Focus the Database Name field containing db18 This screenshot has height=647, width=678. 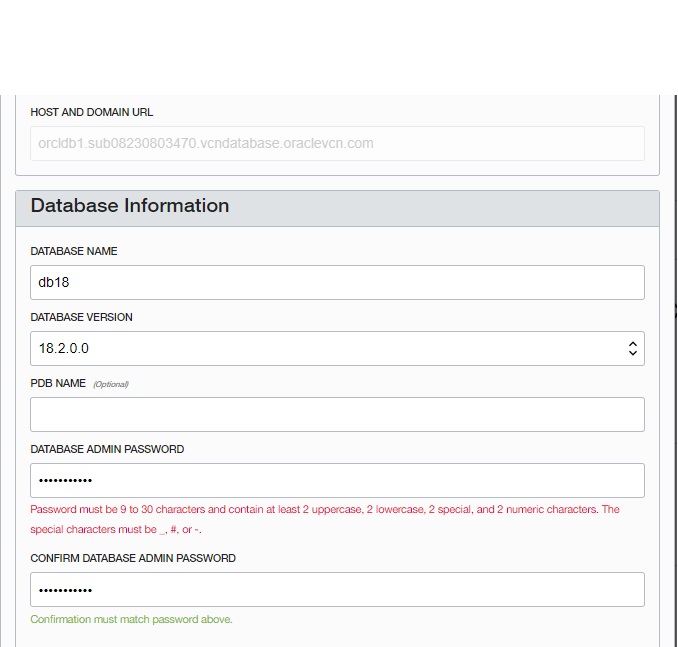tap(337, 282)
